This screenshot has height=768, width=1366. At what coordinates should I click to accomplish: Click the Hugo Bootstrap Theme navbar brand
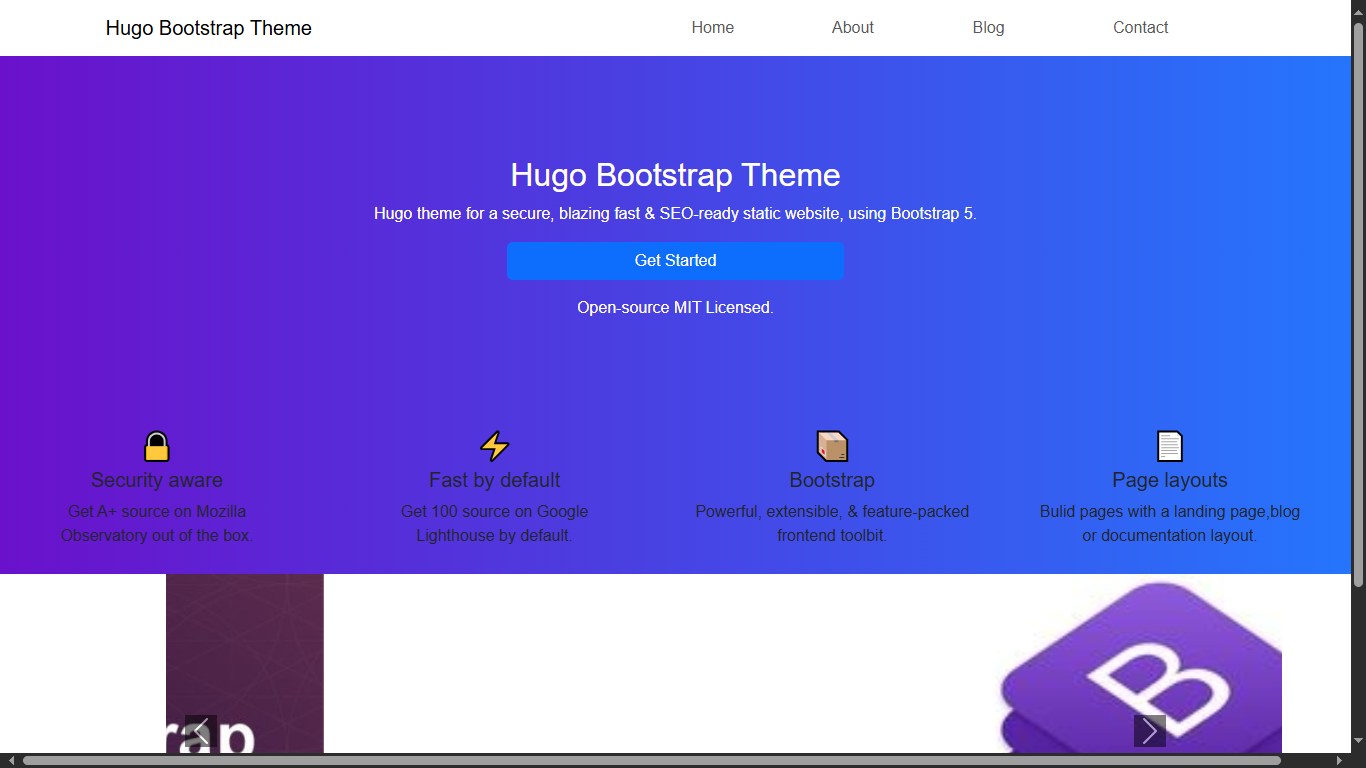pyautogui.click(x=208, y=28)
